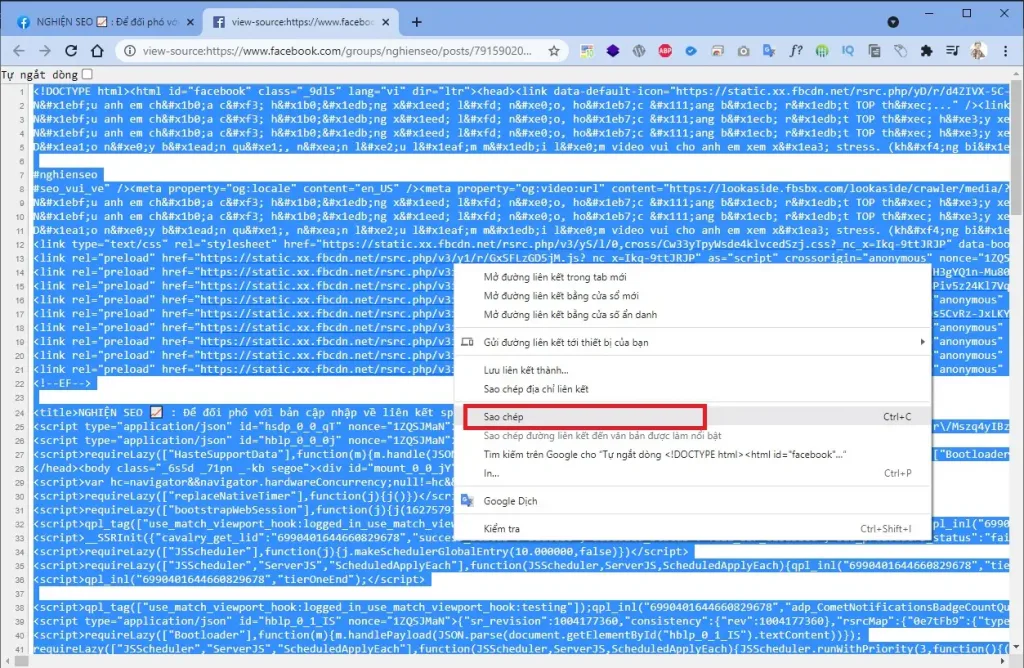
Task: Open the media control playlist icon
Action: (952, 50)
